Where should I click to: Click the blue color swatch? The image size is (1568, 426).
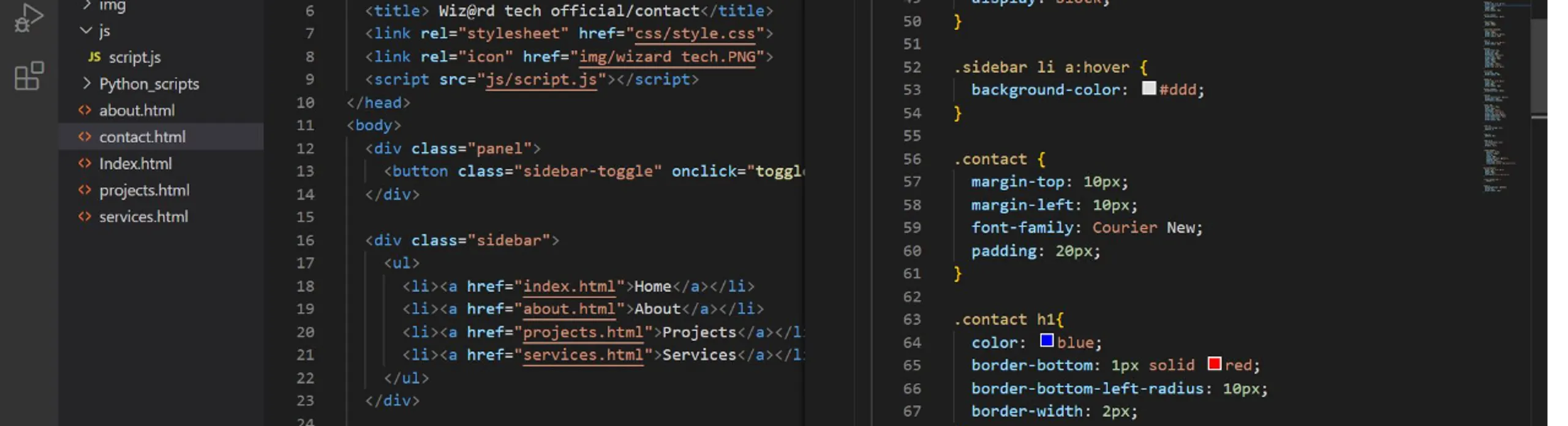click(1046, 341)
